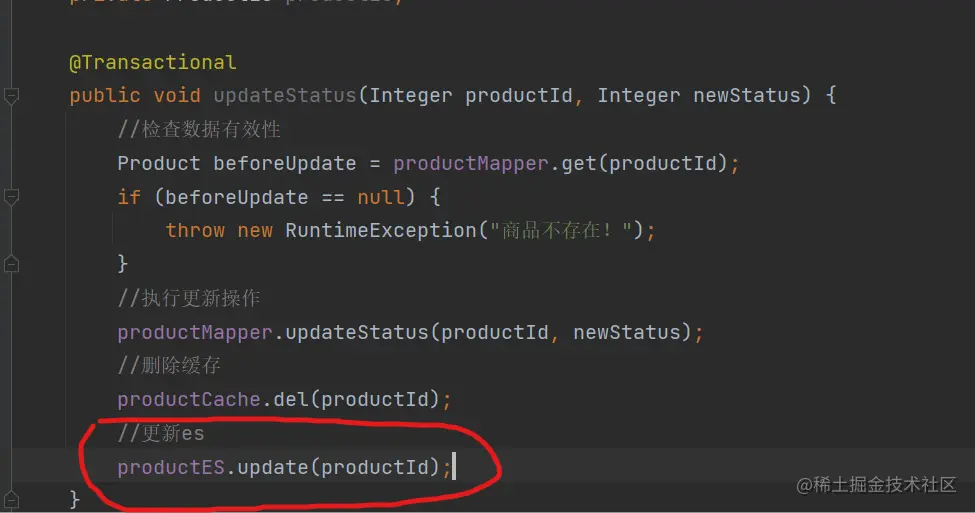Click the newStatus parameter in method signature
This screenshot has height=513, width=975.
point(747,96)
